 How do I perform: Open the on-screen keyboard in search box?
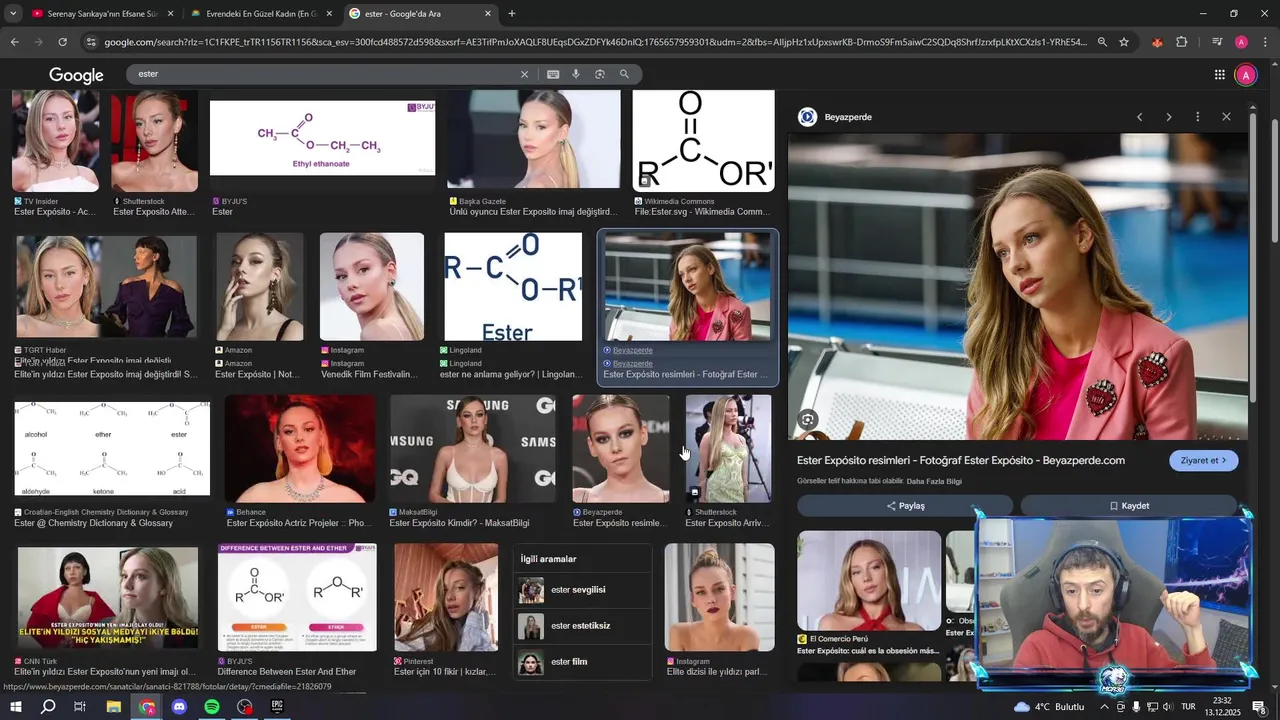click(x=553, y=74)
